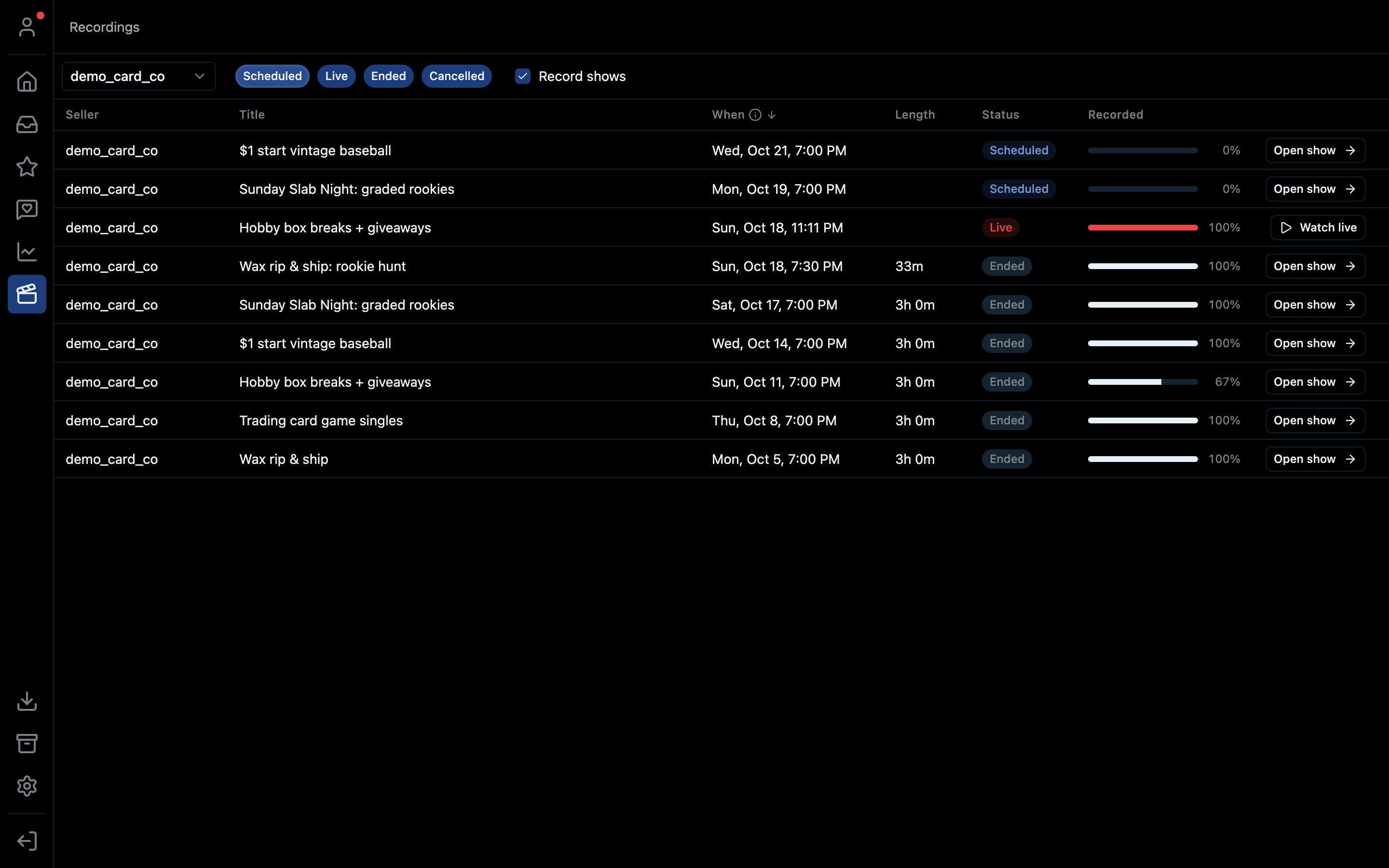Click the Live status badge
1389x868 pixels.
point(1000,227)
